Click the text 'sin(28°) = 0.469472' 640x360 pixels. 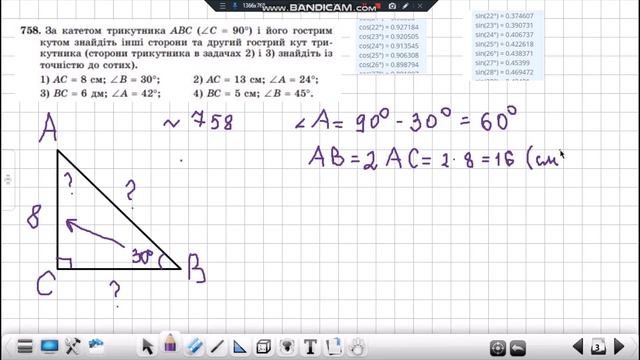click(504, 72)
